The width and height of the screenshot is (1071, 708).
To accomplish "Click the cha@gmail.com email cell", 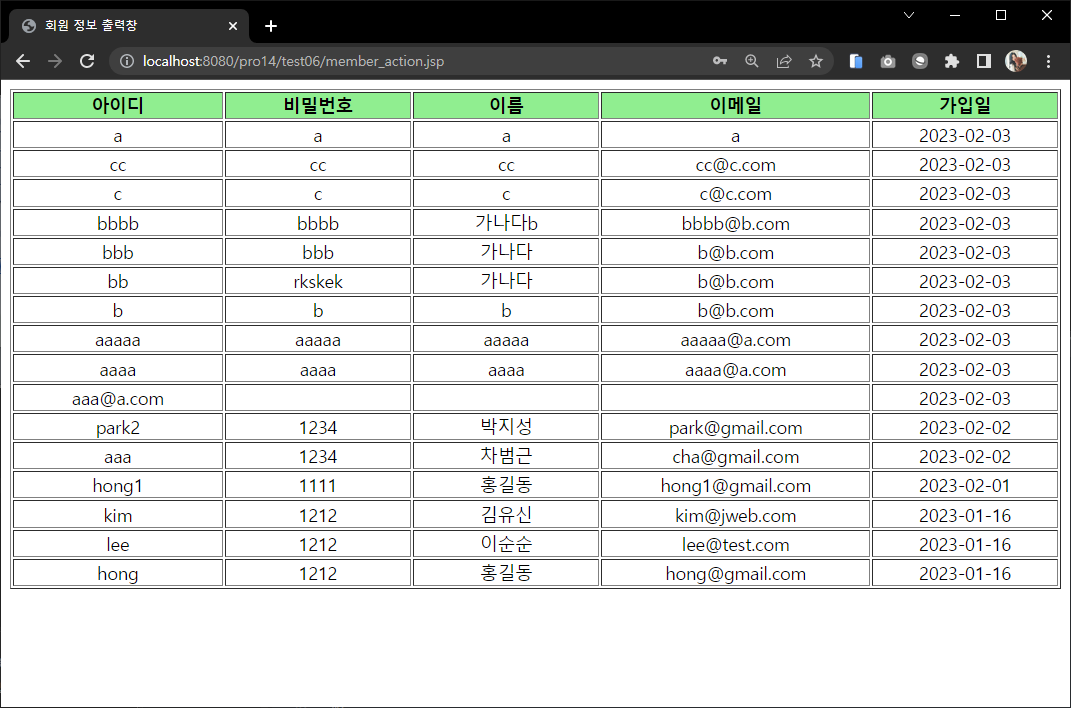I will click(736, 457).
